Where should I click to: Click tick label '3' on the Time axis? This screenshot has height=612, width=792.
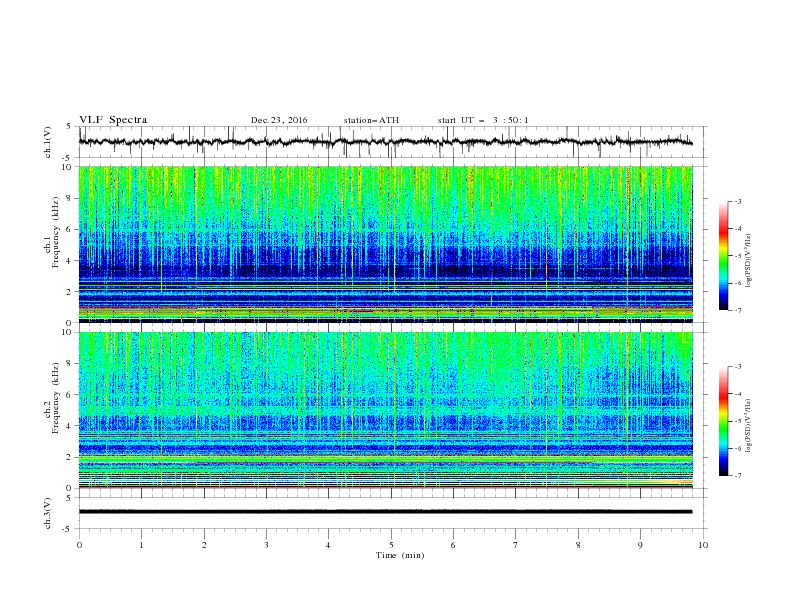pyautogui.click(x=266, y=545)
